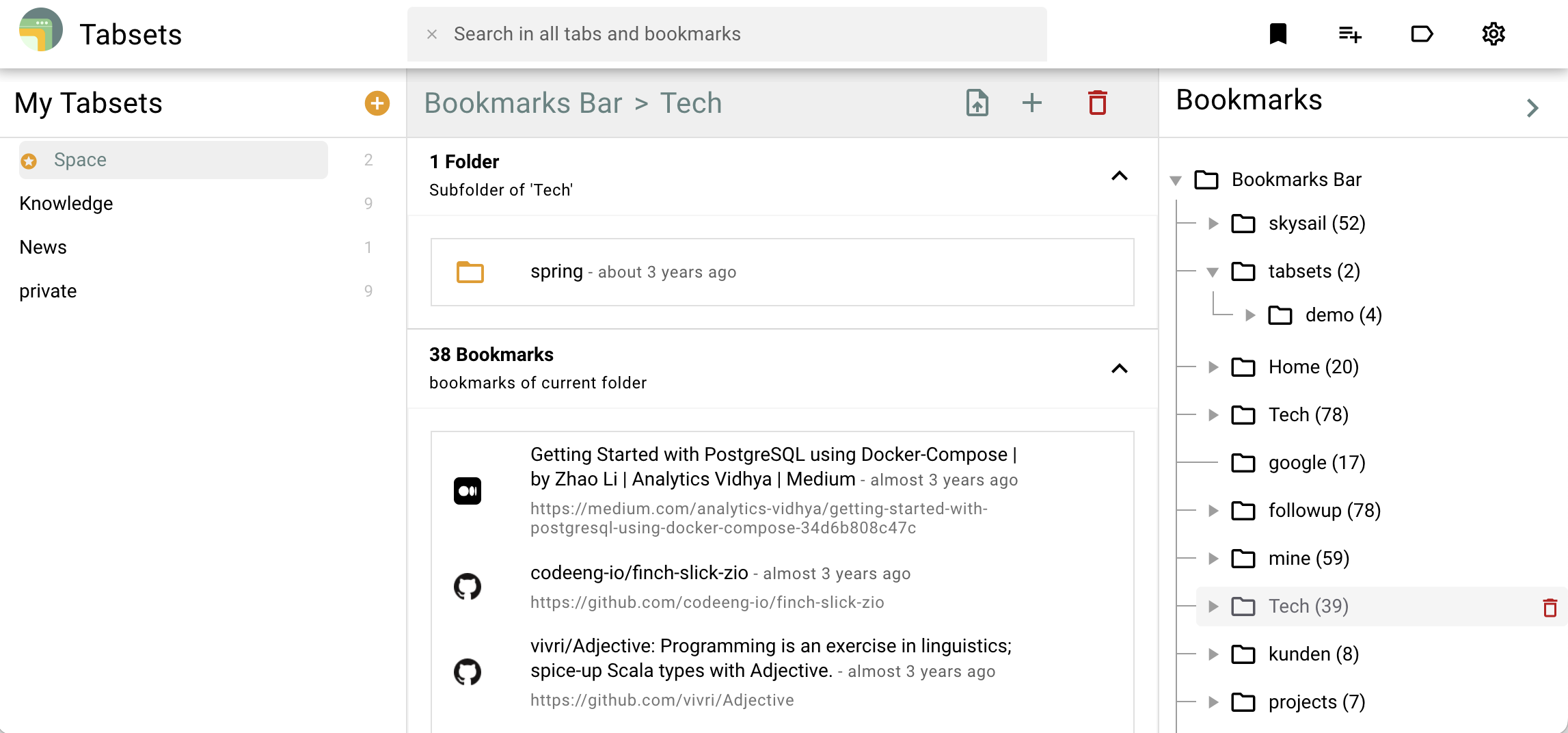Image resolution: width=1568 pixels, height=733 pixels.
Task: Collapse the Bookmarks Bar tree root
Action: pos(1176,181)
